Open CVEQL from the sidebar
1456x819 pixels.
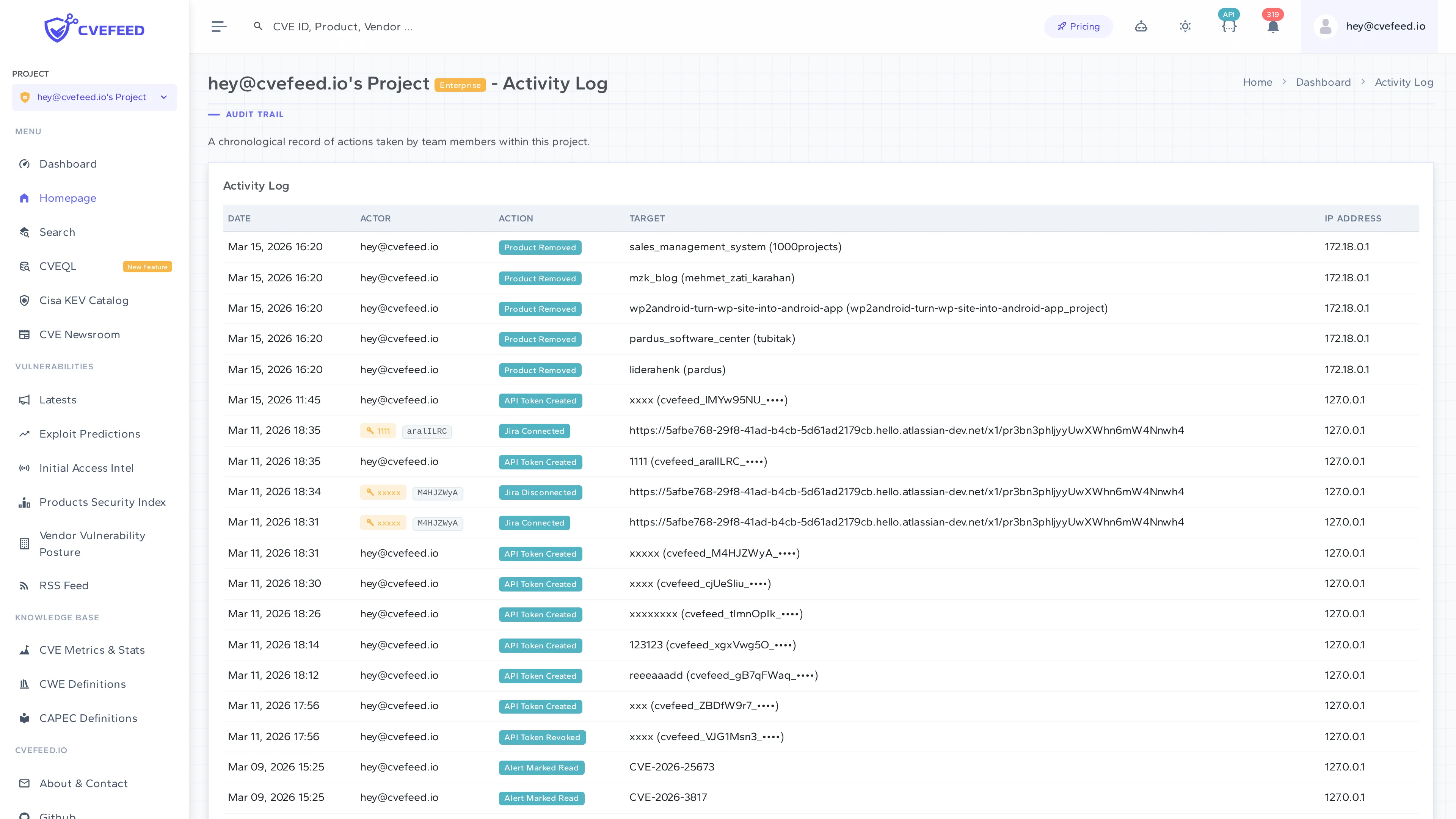(x=58, y=266)
